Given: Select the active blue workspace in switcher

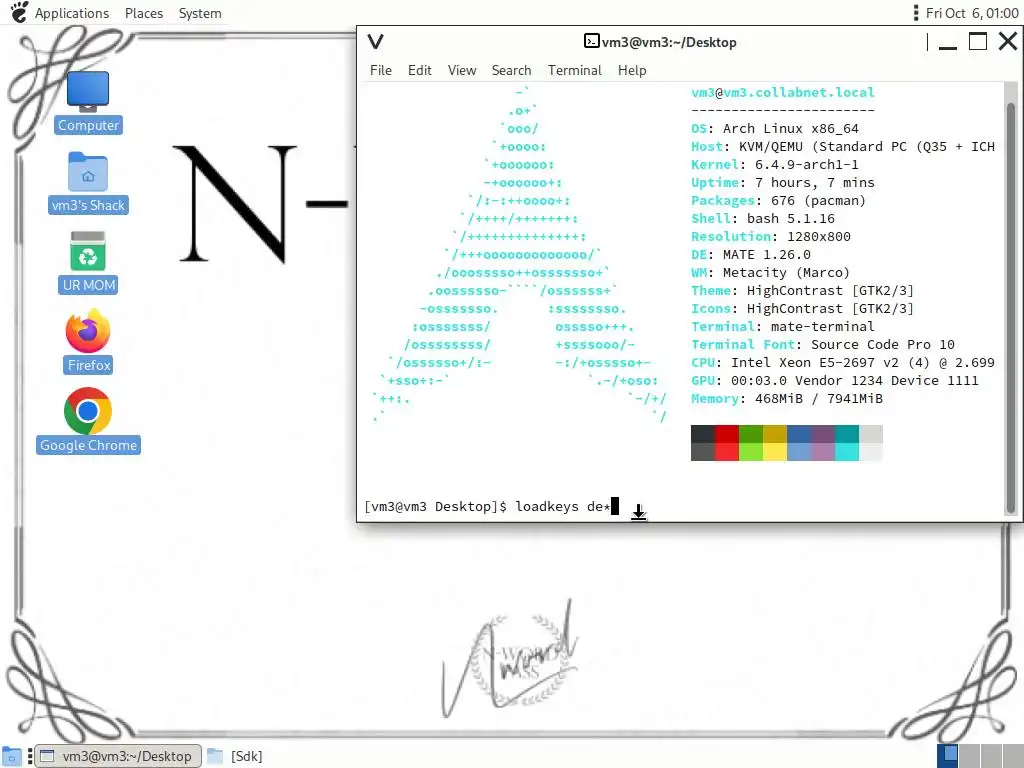Looking at the screenshot, I should (x=947, y=756).
